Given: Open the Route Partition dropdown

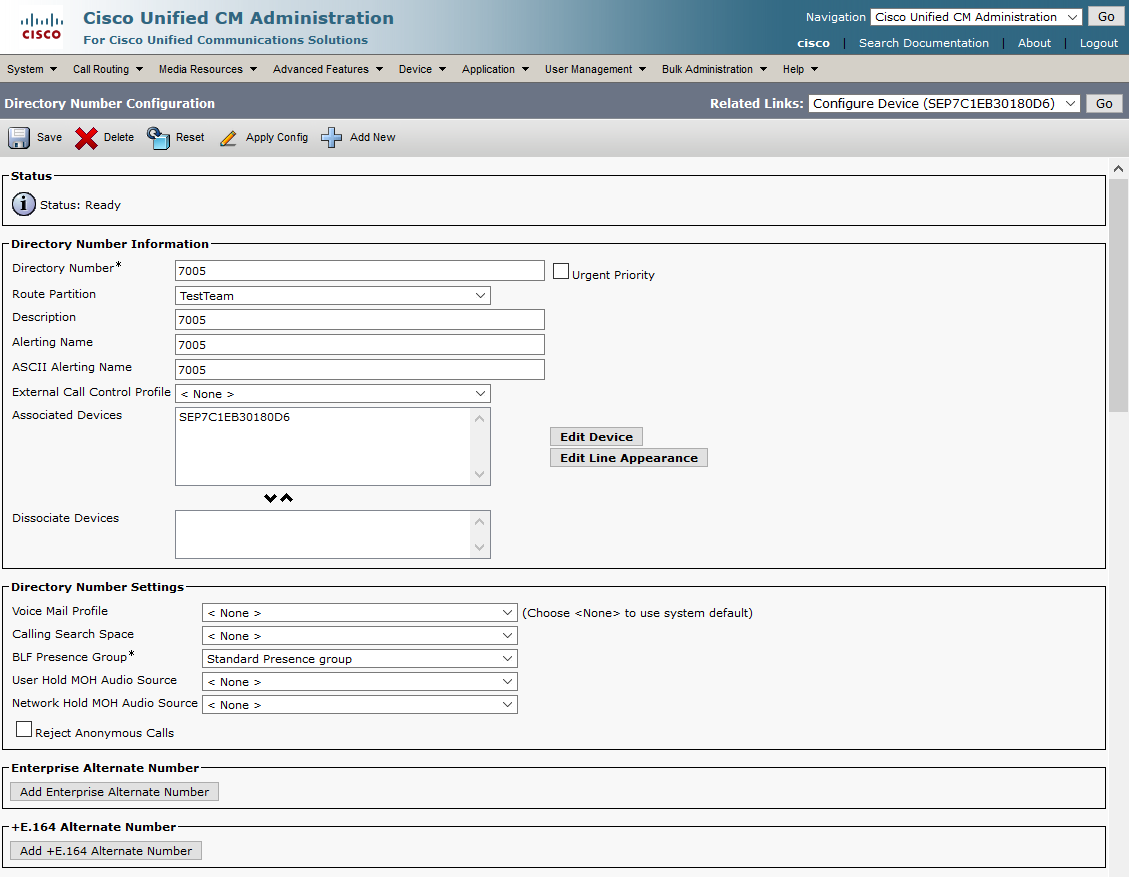Looking at the screenshot, I should pyautogui.click(x=332, y=296).
